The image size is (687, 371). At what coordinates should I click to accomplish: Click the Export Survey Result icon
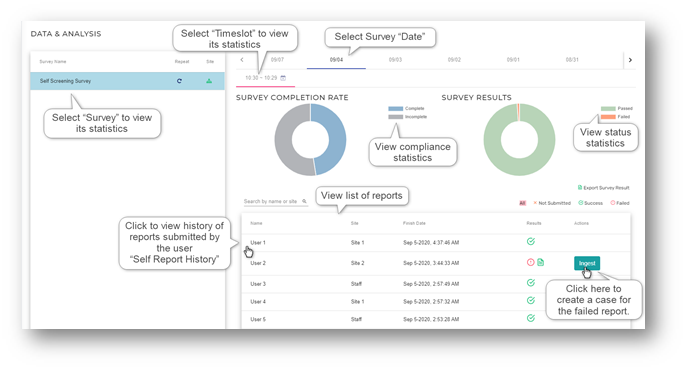tap(580, 187)
